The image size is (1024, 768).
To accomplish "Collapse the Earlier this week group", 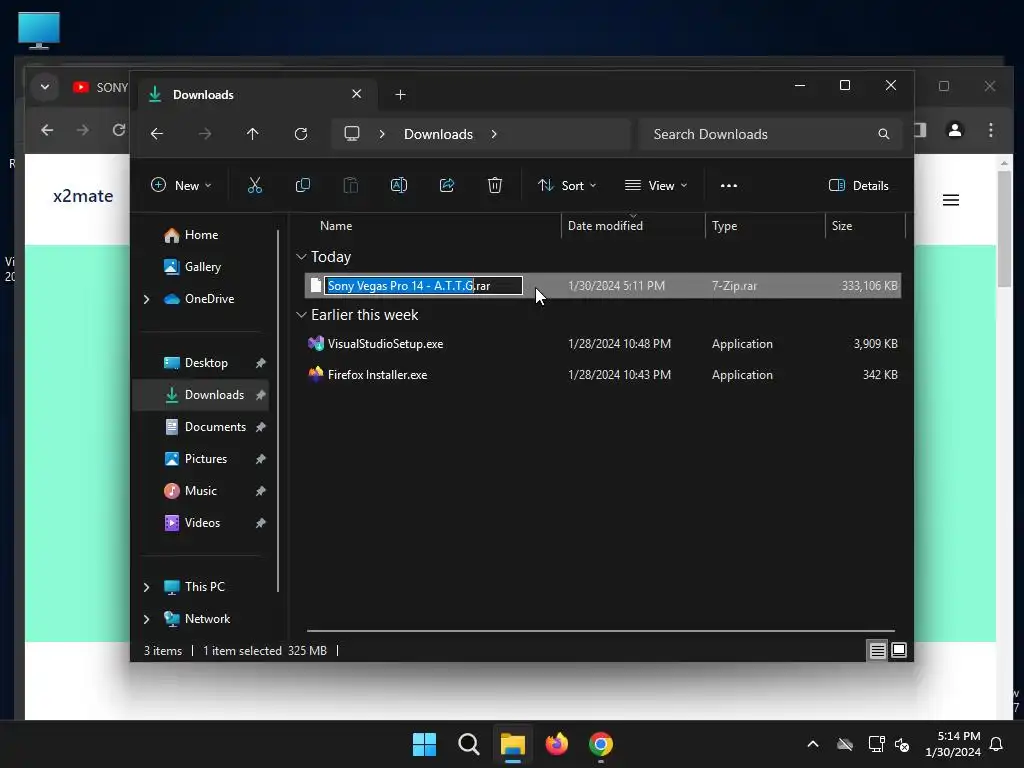I will coord(301,315).
